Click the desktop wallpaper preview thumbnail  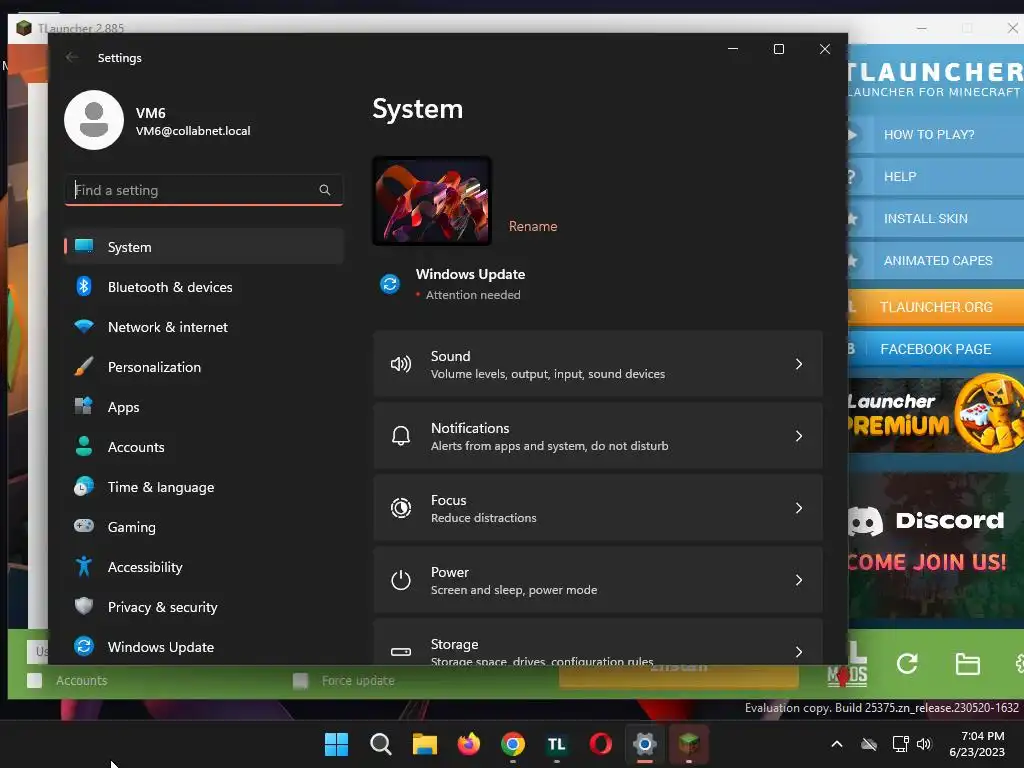(x=432, y=201)
